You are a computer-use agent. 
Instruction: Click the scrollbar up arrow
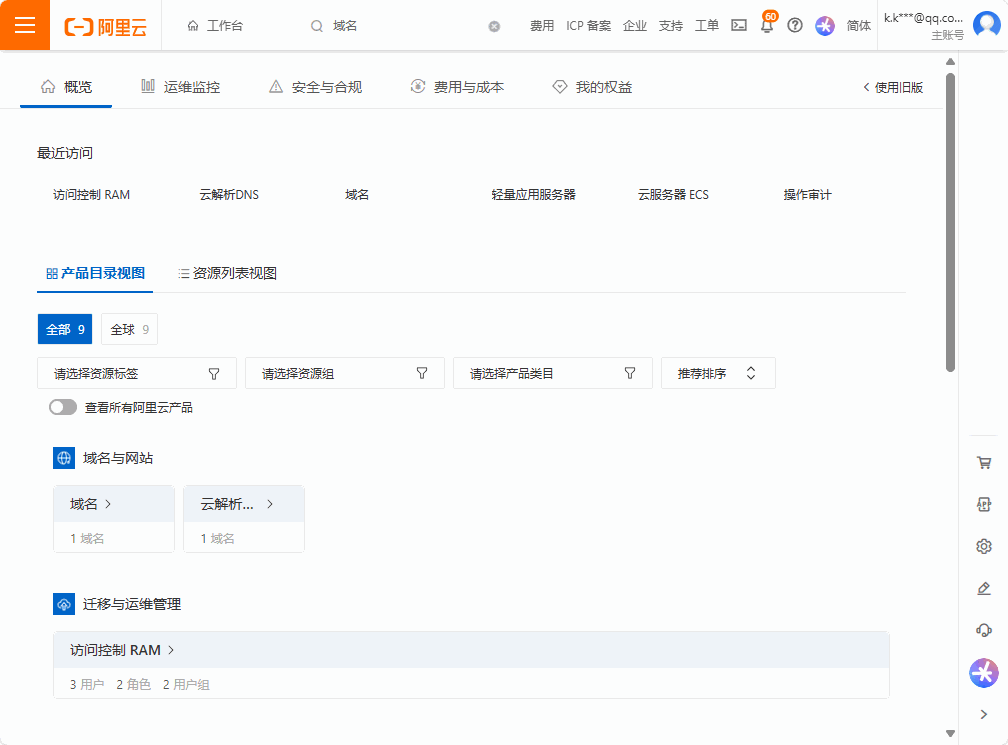(950, 62)
